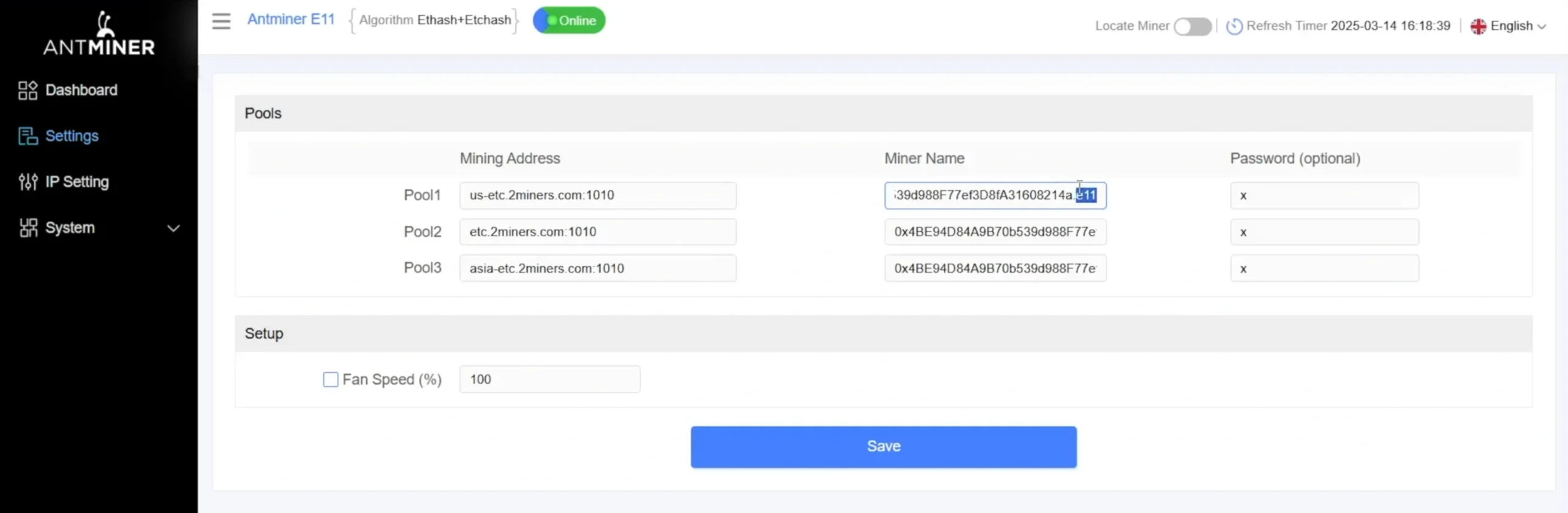Click the Pool2 Miner Name field
The width and height of the screenshot is (1568, 513).
(x=995, y=232)
